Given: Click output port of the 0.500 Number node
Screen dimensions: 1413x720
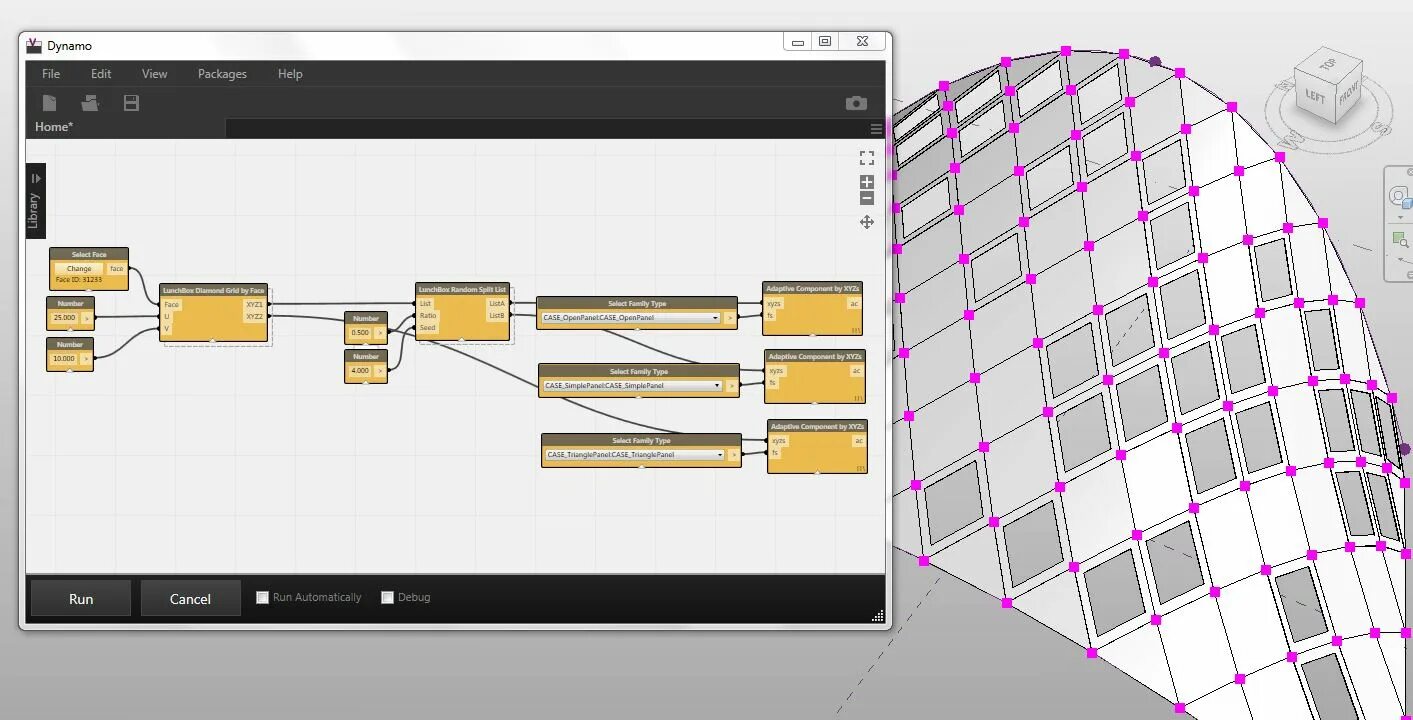Looking at the screenshot, I should pyautogui.click(x=380, y=332).
